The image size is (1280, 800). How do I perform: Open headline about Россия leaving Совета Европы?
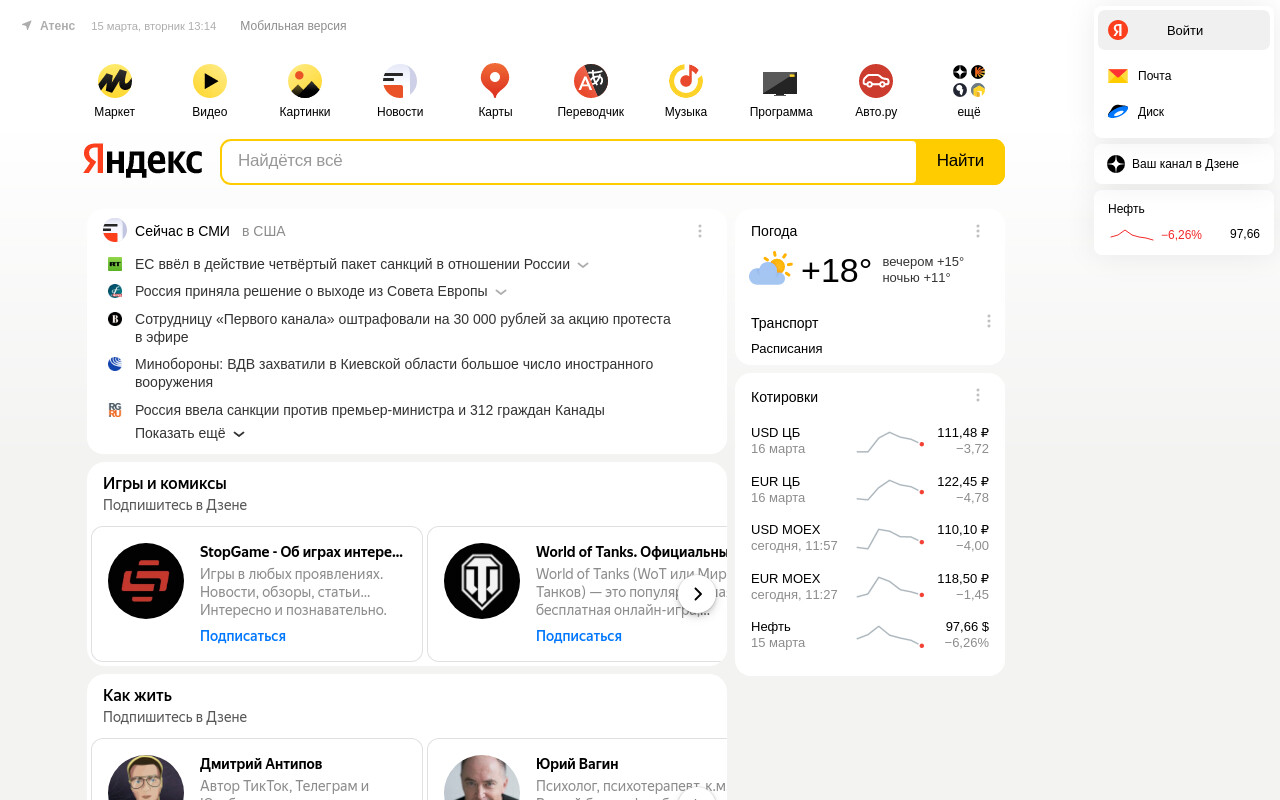coord(311,291)
